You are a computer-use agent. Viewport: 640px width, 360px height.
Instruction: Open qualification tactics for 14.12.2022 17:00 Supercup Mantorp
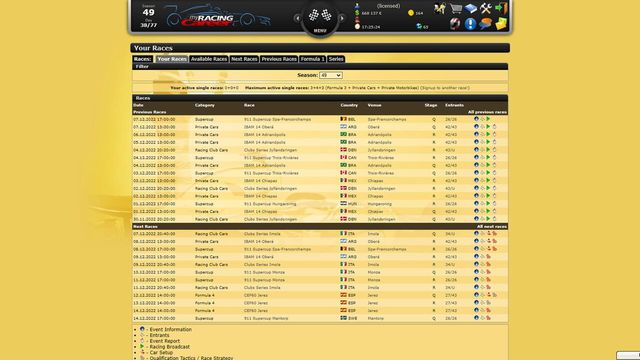488,318
